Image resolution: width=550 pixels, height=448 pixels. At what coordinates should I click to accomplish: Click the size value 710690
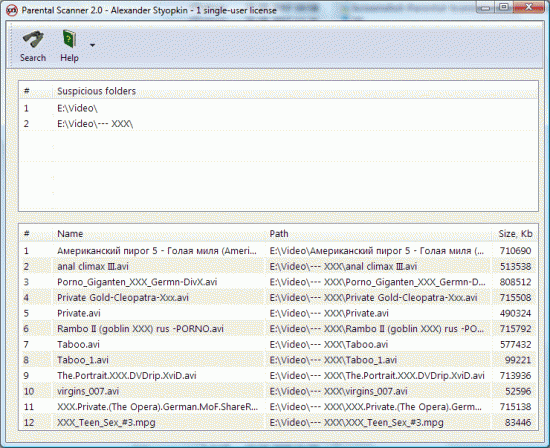coord(515,251)
